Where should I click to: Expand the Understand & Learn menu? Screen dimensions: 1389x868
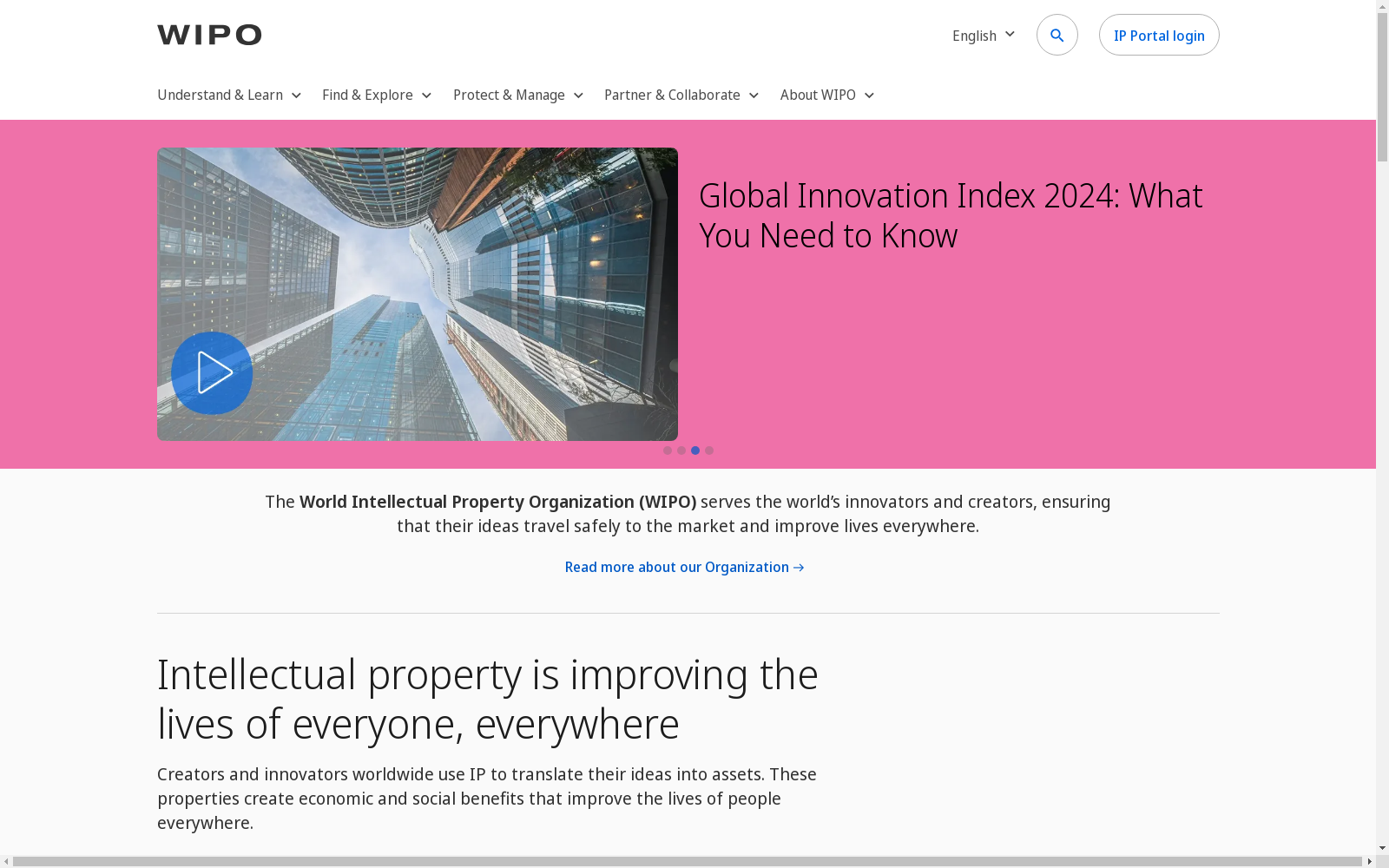coord(229,95)
